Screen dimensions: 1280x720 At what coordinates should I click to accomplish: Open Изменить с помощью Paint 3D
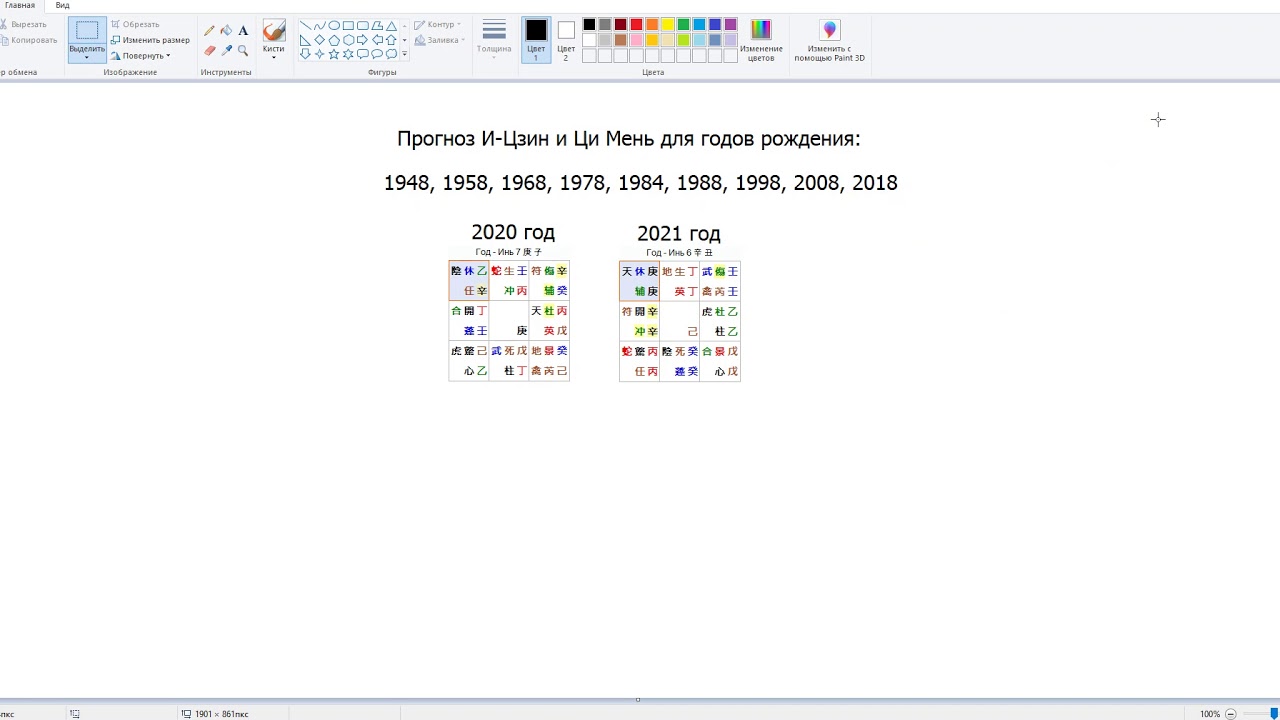829,40
